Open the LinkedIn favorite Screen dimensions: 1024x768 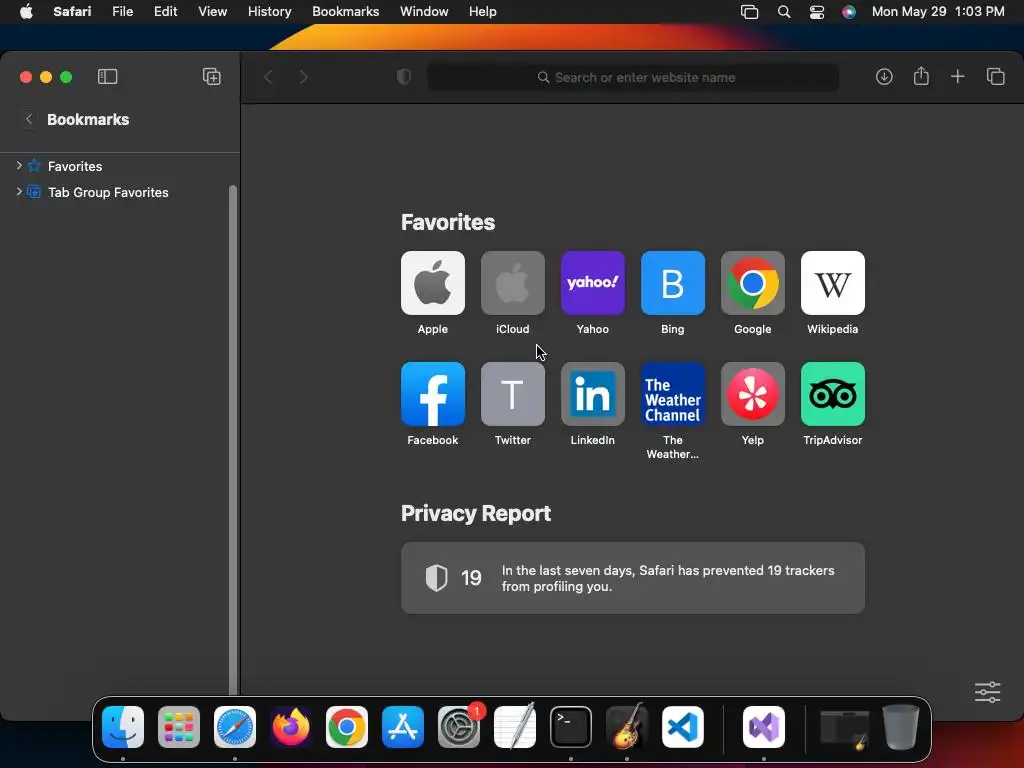click(593, 394)
